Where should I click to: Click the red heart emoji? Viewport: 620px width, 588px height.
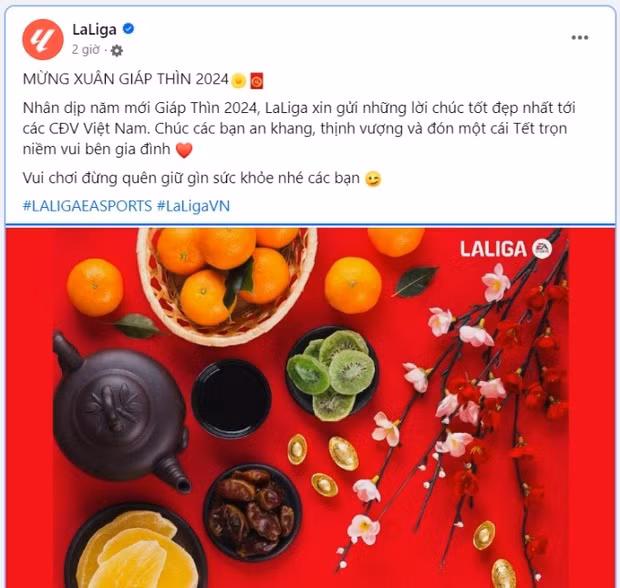point(184,150)
